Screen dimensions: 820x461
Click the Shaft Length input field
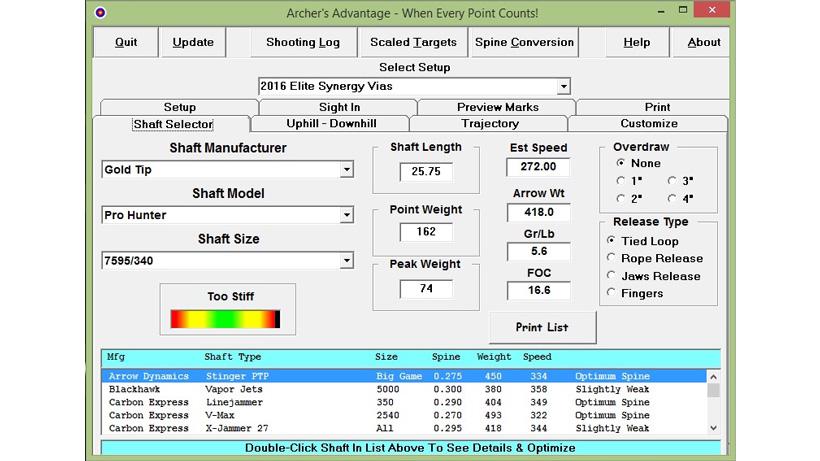point(426,171)
